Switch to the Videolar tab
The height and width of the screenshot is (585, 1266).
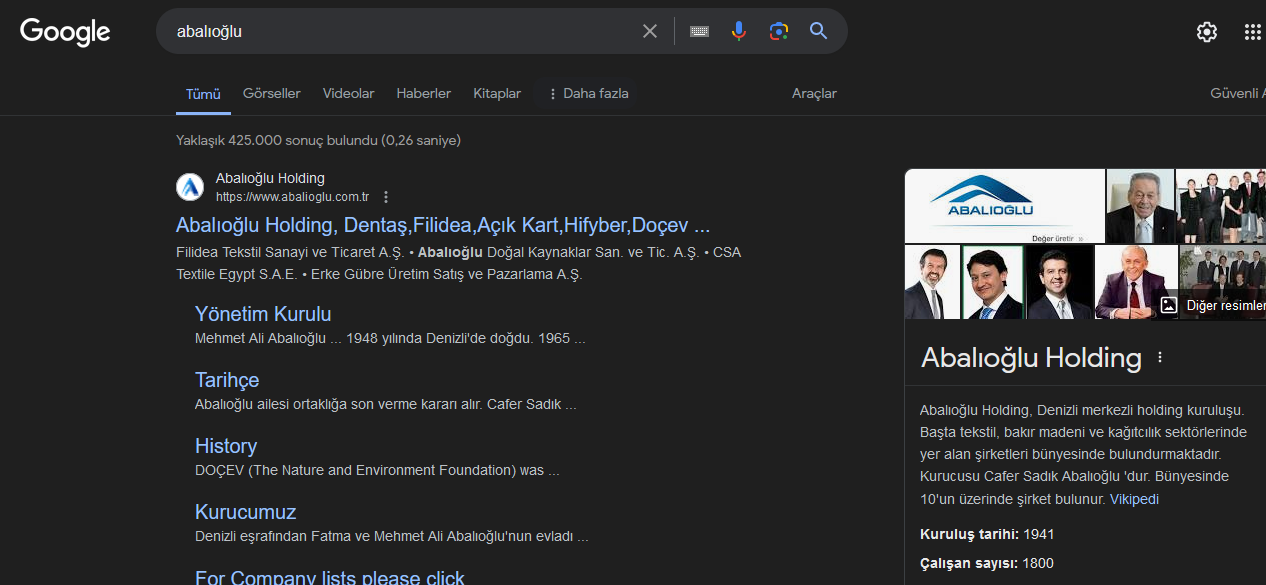[x=348, y=93]
